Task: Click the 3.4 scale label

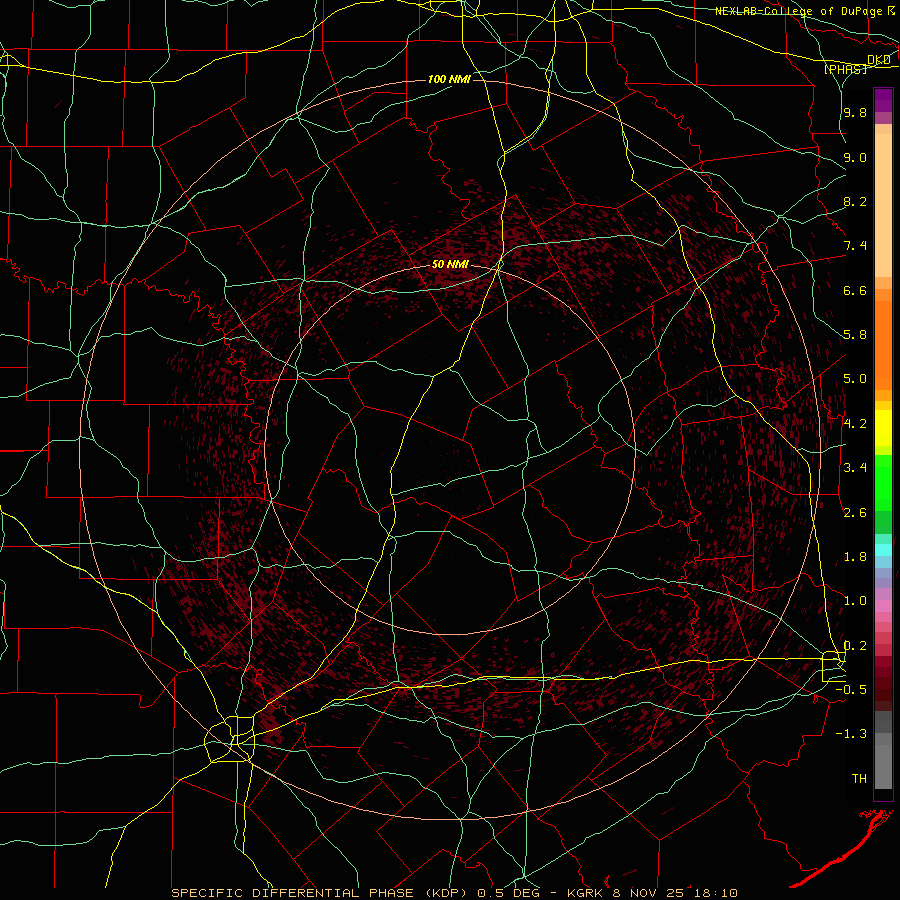Action: (x=855, y=468)
